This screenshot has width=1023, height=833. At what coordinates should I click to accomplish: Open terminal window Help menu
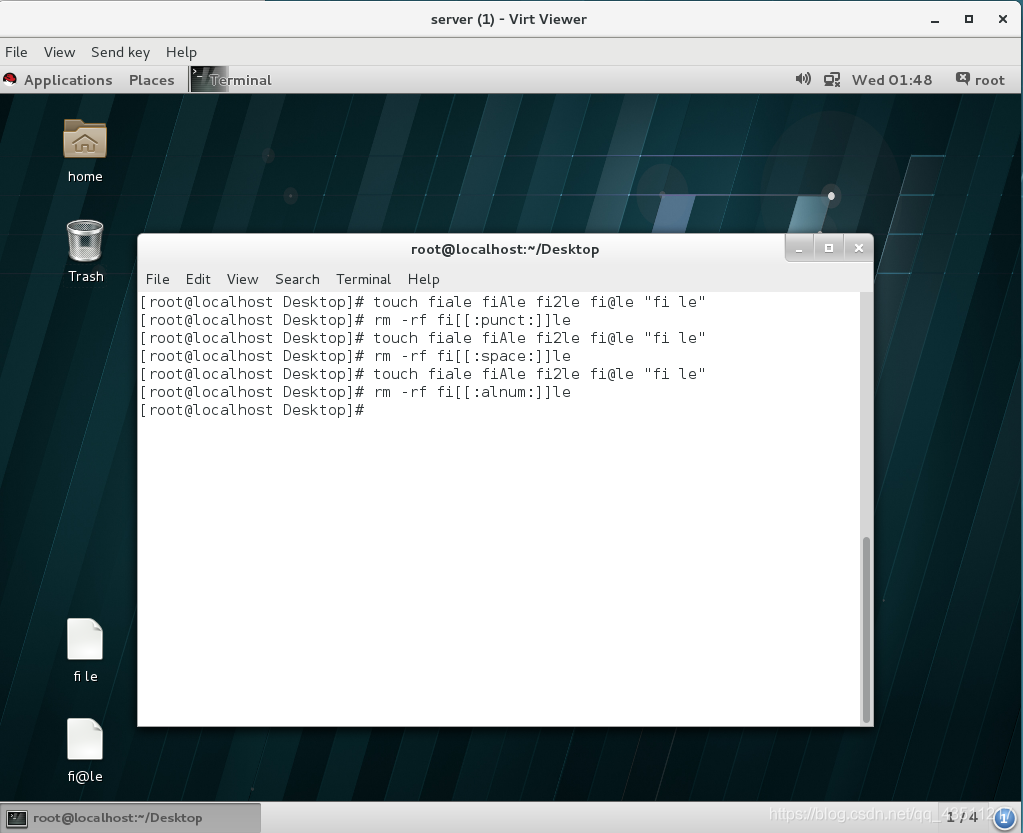423,279
